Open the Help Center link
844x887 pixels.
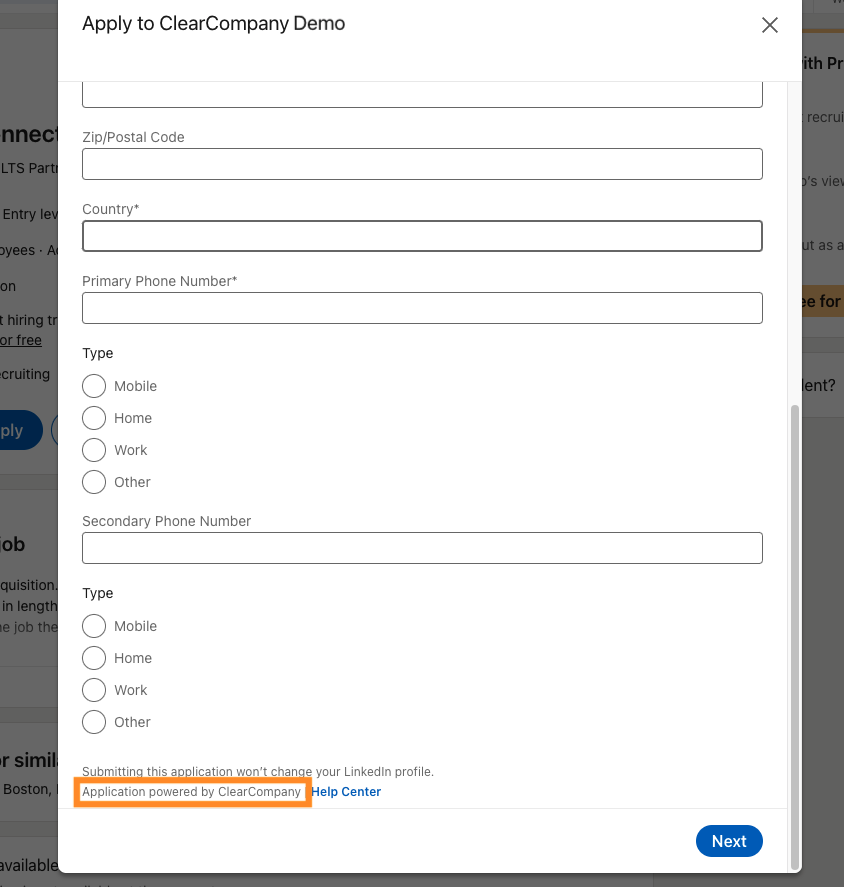(x=346, y=792)
